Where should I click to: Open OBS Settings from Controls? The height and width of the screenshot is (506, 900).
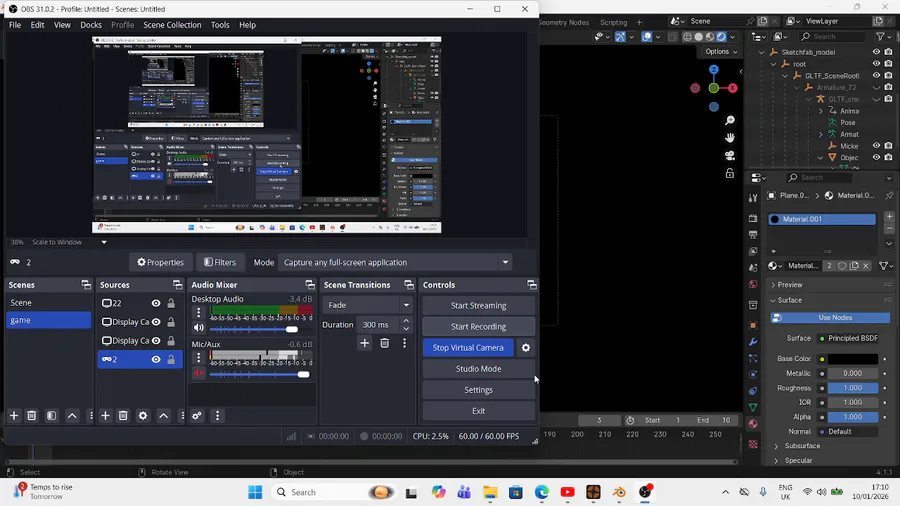[479, 390]
